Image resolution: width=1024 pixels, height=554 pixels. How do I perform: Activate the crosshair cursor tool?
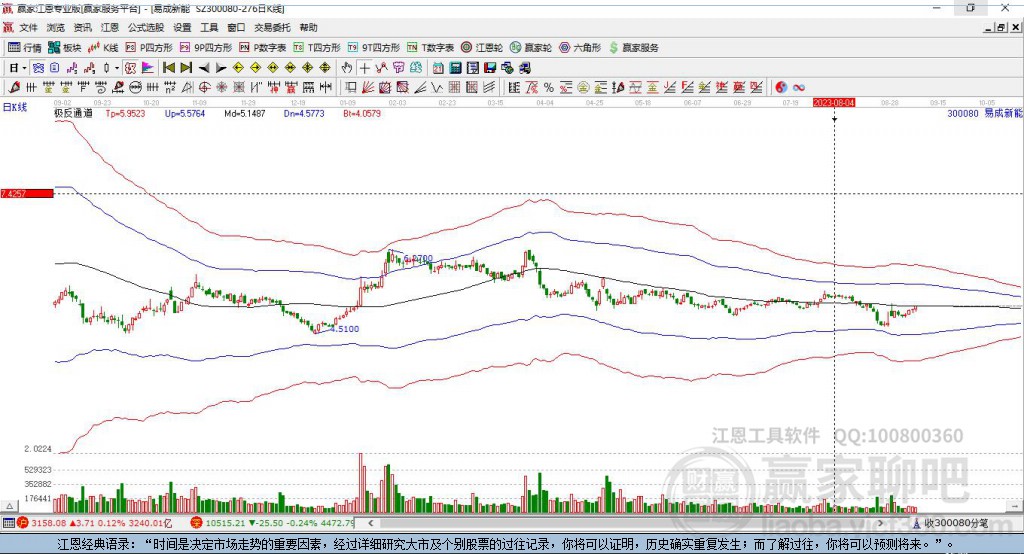coord(364,68)
